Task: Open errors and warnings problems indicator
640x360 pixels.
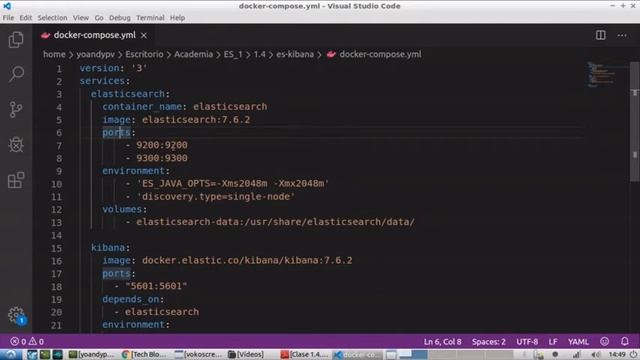Action: click(27, 341)
